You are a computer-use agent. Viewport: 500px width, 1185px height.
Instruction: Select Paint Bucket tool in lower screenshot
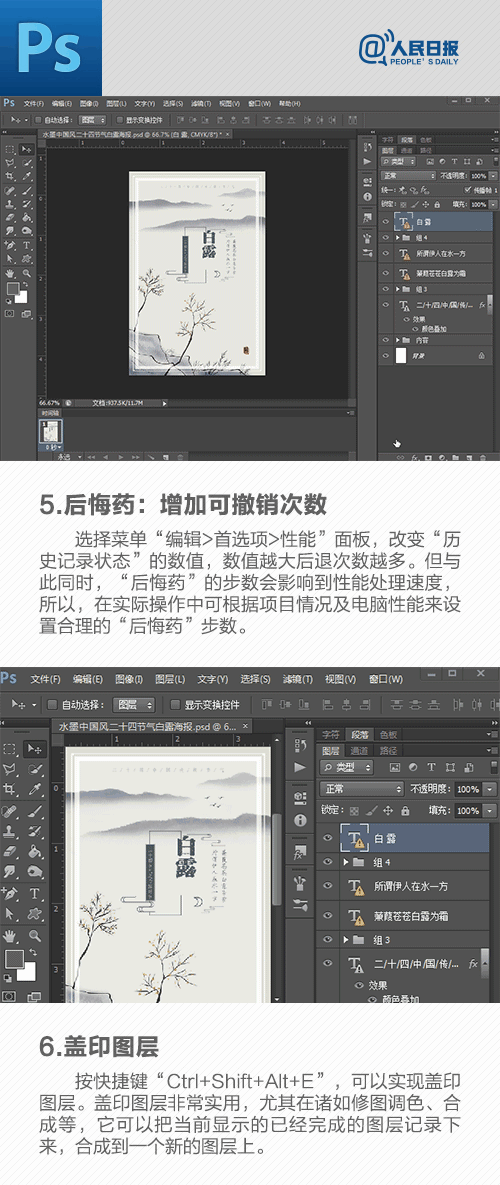(34, 852)
